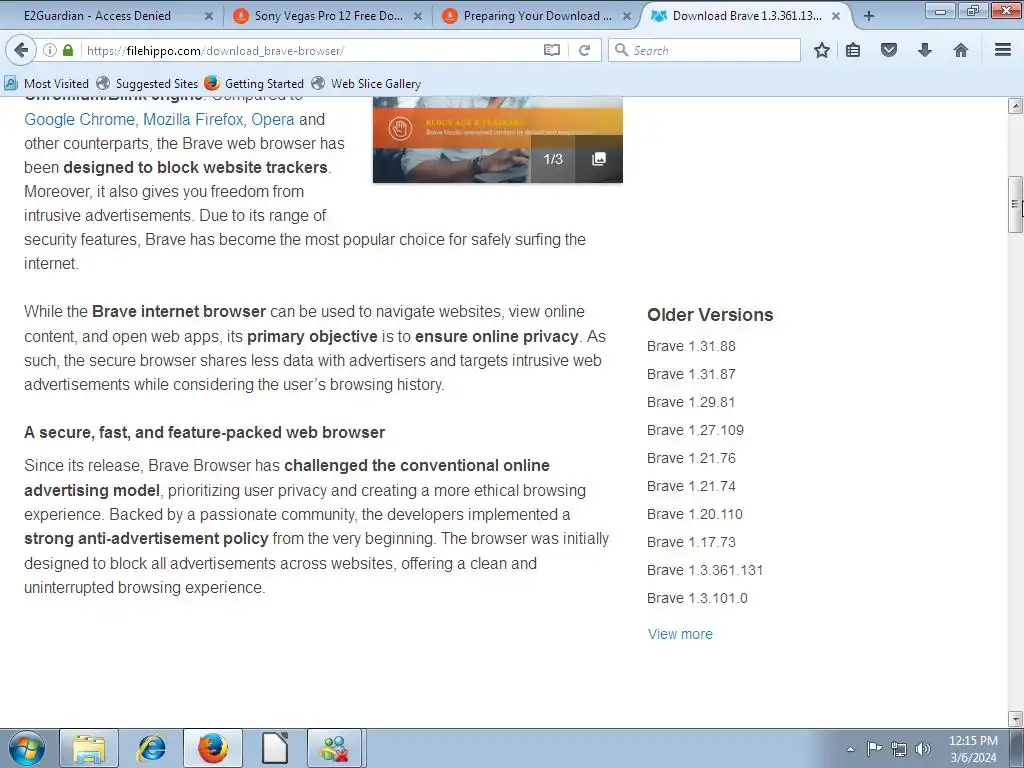The height and width of the screenshot is (768, 1024).
Task: Focus the Search box in toolbar
Action: pos(705,50)
